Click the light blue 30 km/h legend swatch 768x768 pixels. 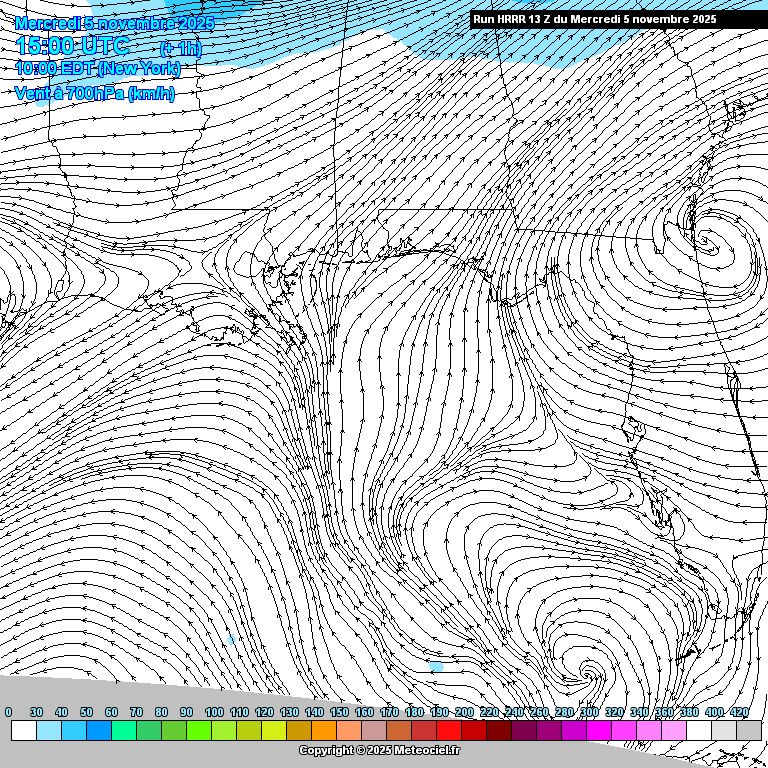pyautogui.click(x=49, y=731)
